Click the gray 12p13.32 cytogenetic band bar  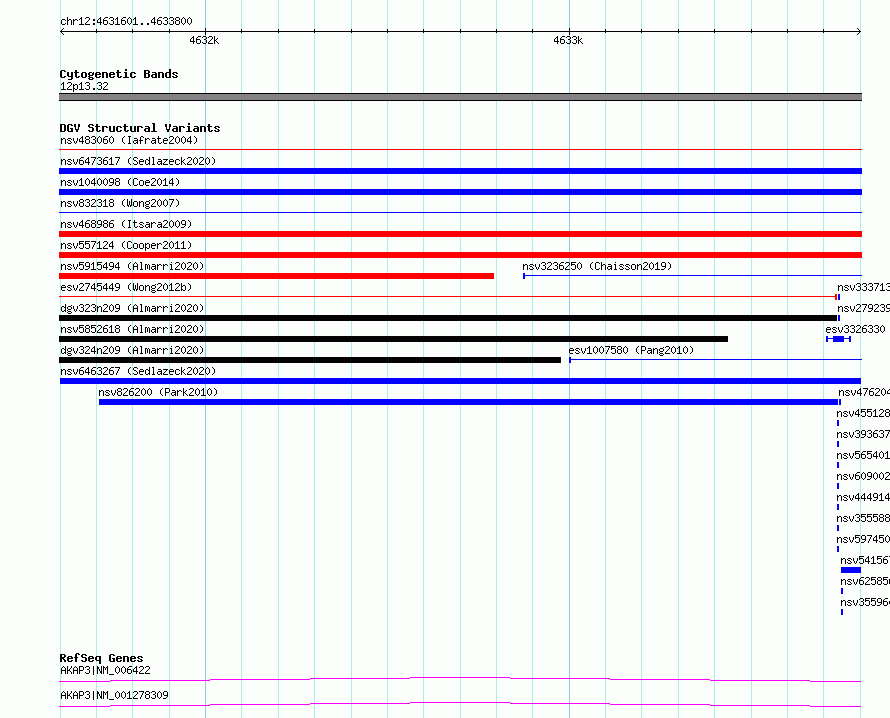click(x=460, y=97)
